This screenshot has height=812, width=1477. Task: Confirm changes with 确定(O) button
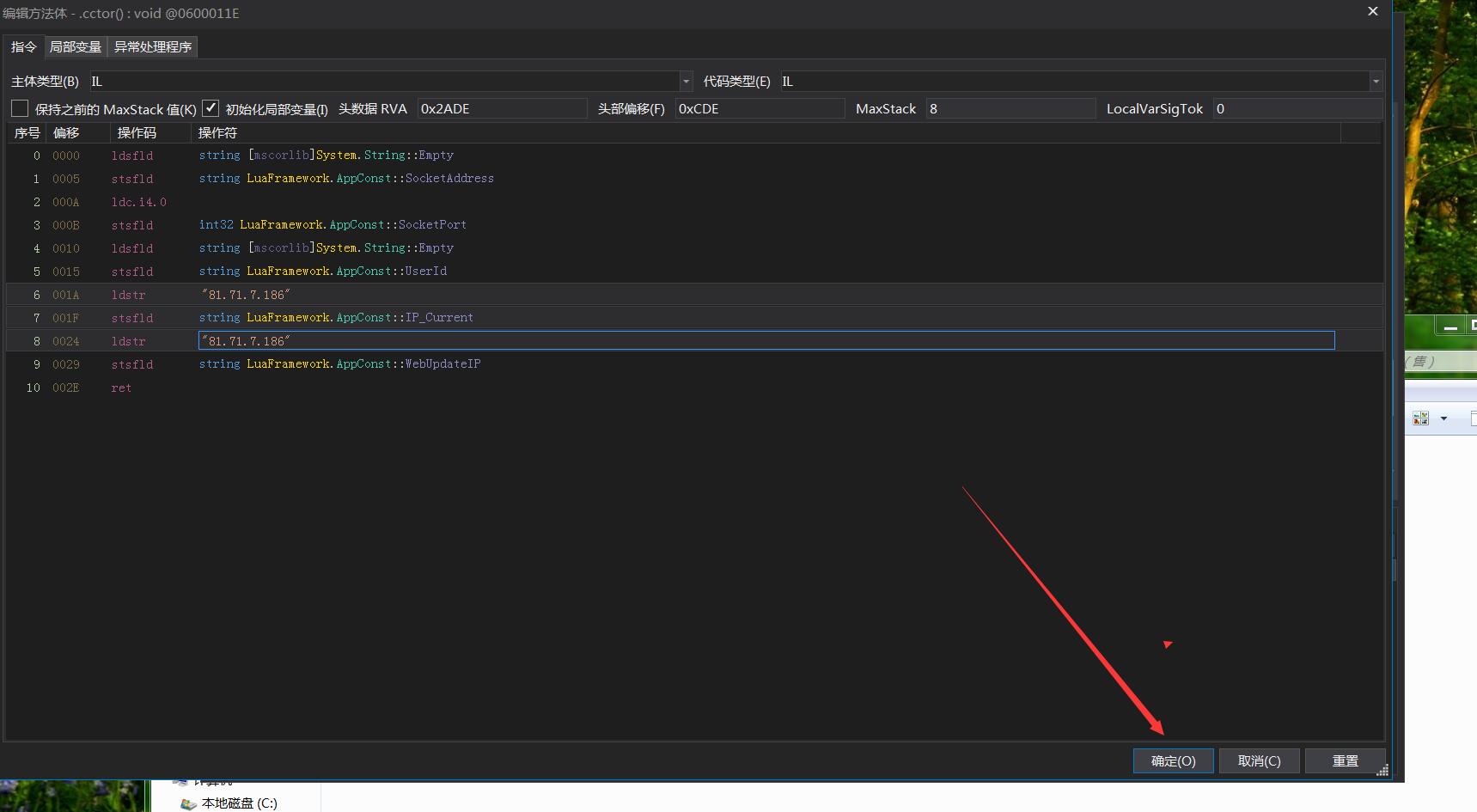coord(1173,761)
